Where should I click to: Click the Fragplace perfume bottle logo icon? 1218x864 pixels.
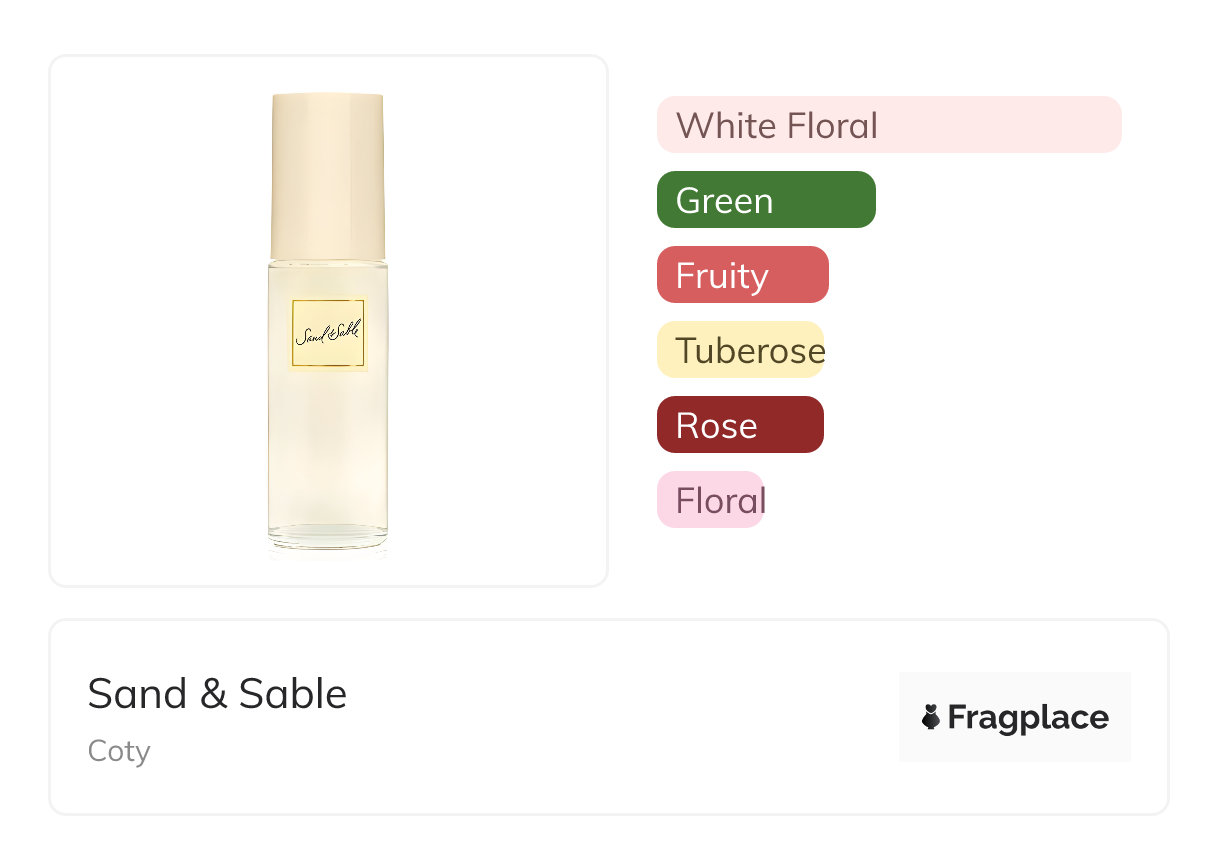tap(931, 717)
